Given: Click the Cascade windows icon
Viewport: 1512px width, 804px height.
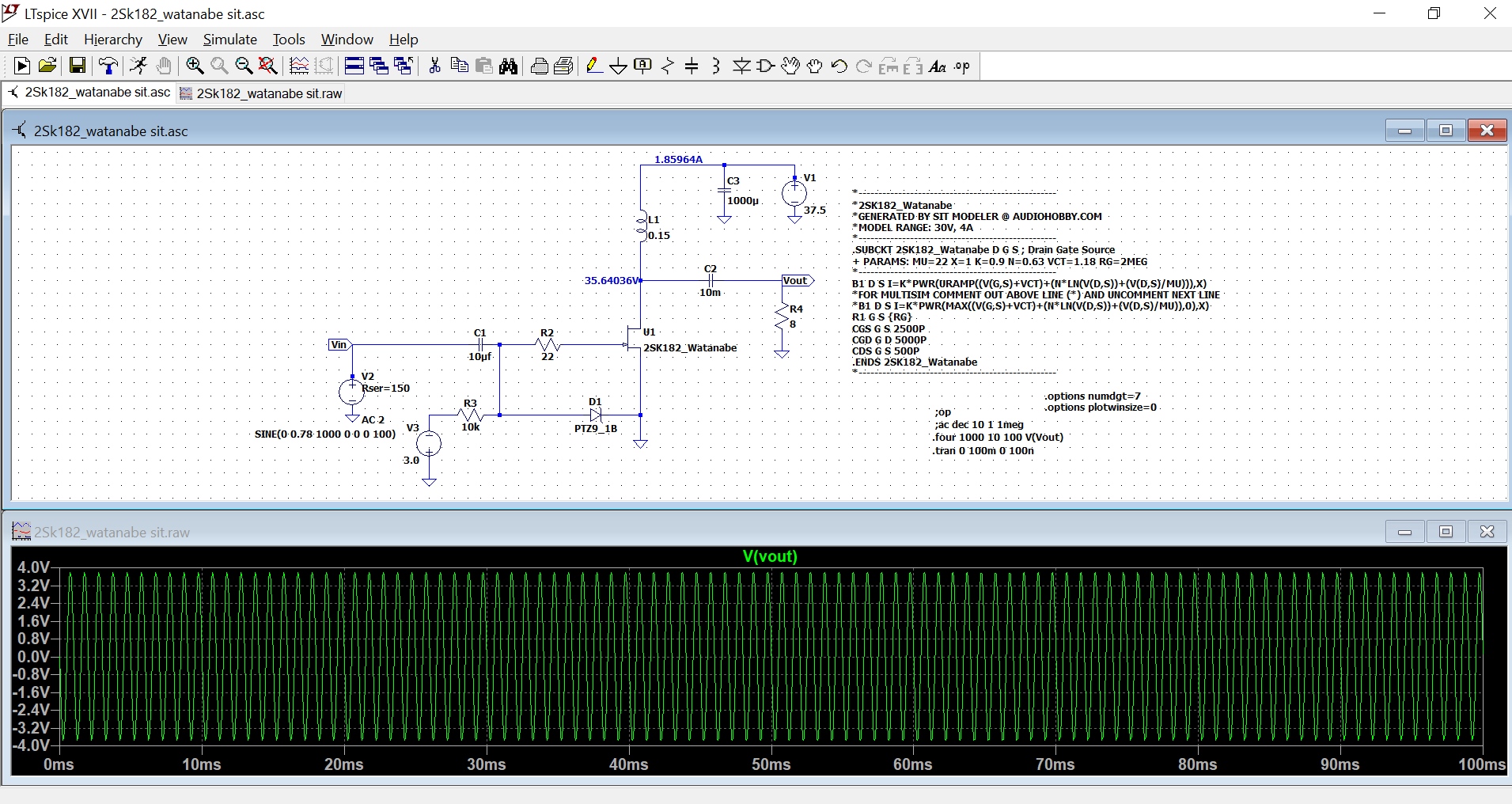Looking at the screenshot, I should (x=404, y=66).
